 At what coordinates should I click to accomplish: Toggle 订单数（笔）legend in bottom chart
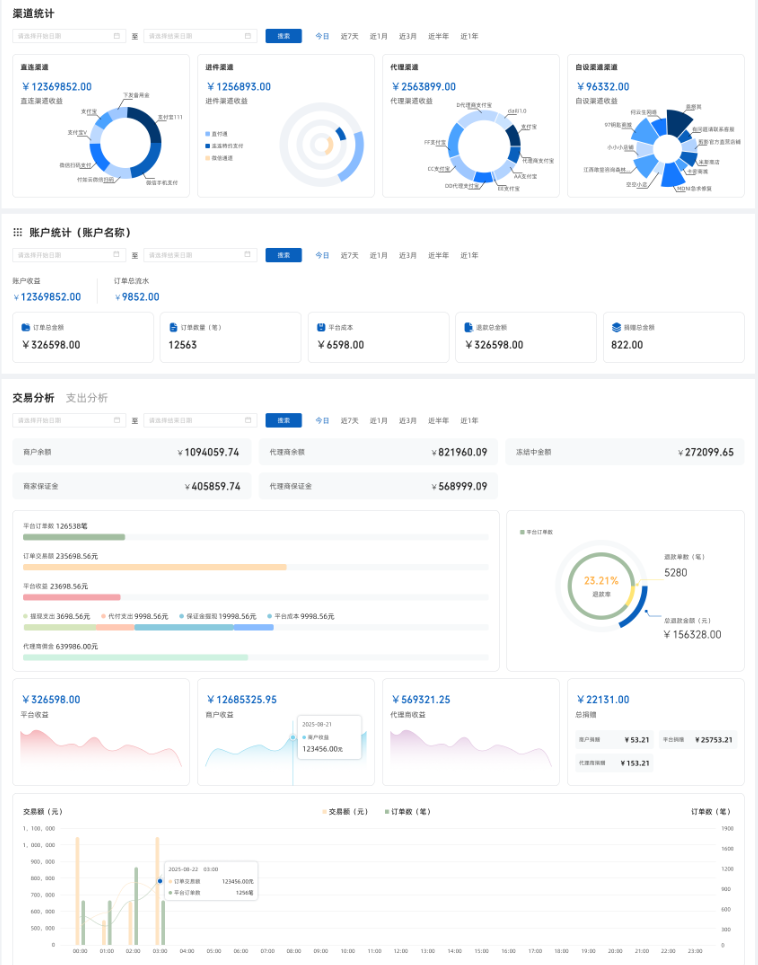[407, 811]
